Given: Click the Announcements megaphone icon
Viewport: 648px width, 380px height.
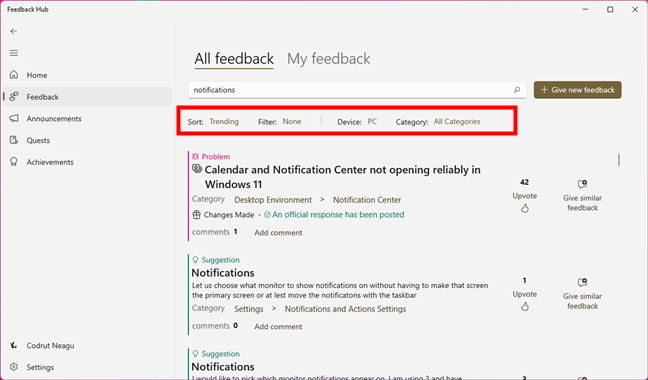Looking at the screenshot, I should coord(14,118).
